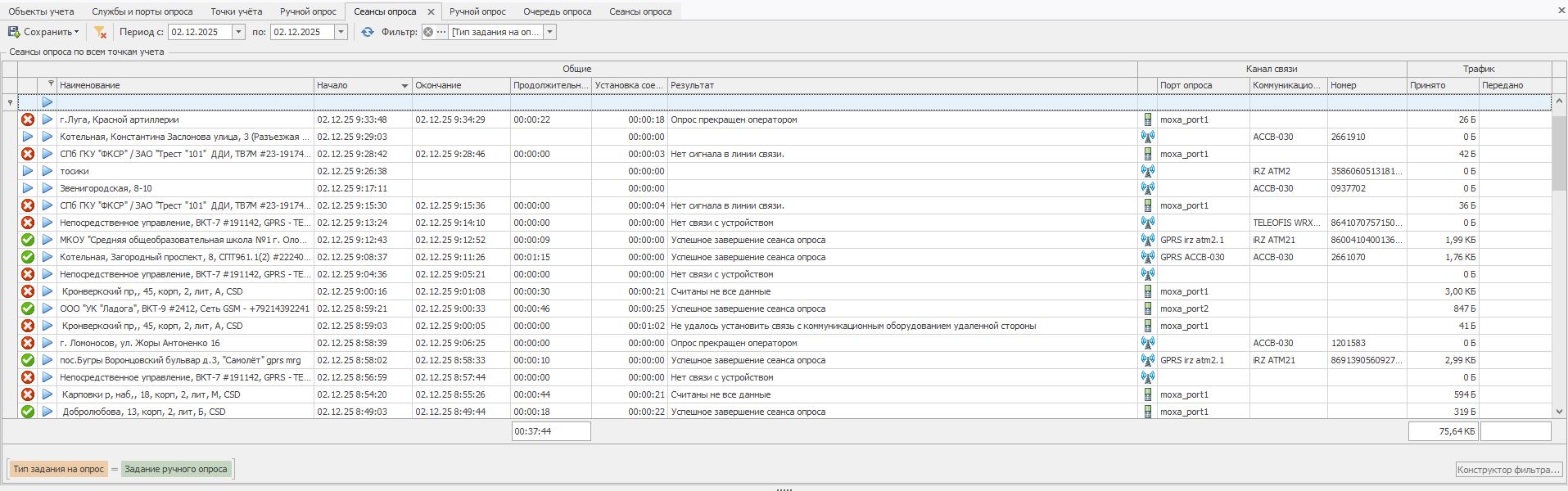Click the refresh sessions icon
The image size is (1568, 491).
click(x=367, y=32)
